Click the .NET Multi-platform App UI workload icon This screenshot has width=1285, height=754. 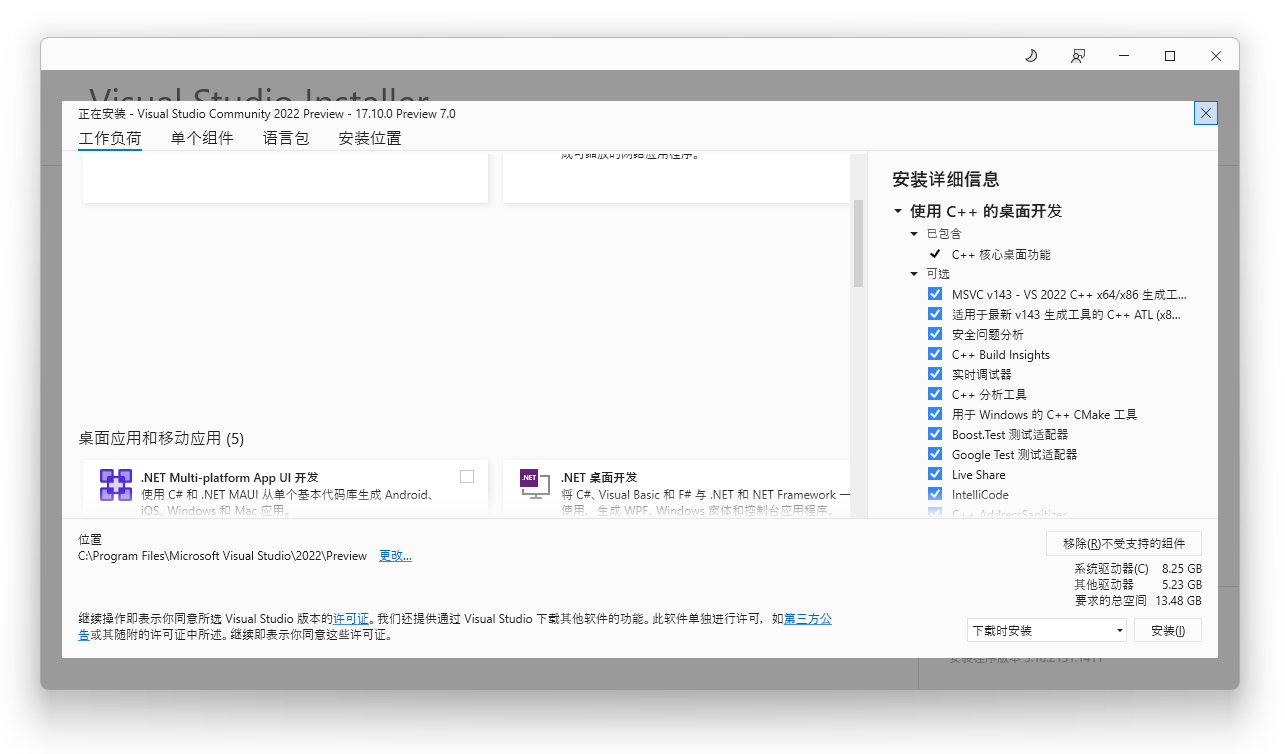click(x=116, y=485)
